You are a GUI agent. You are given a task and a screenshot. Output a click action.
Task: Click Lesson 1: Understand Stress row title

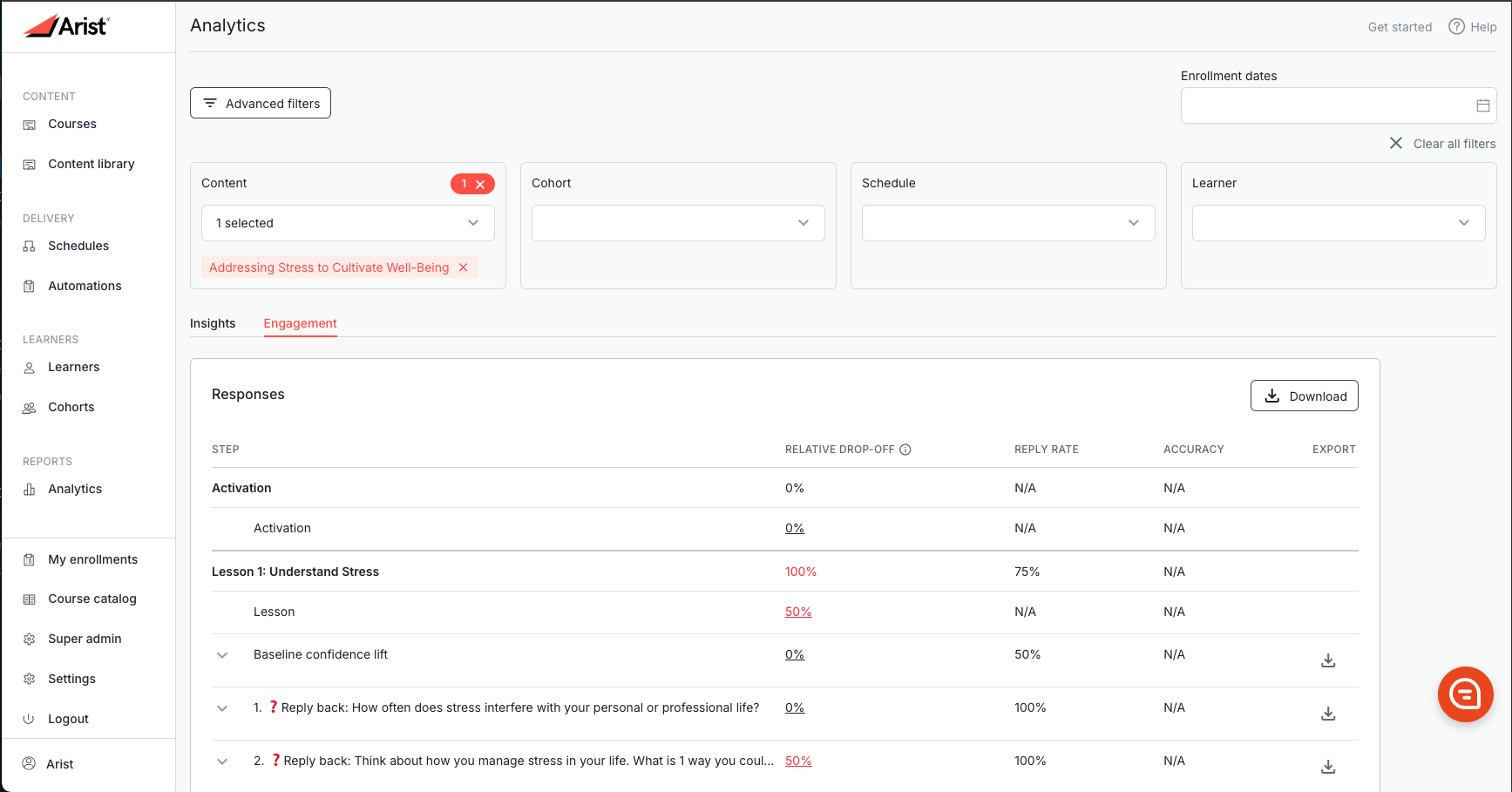tap(295, 572)
